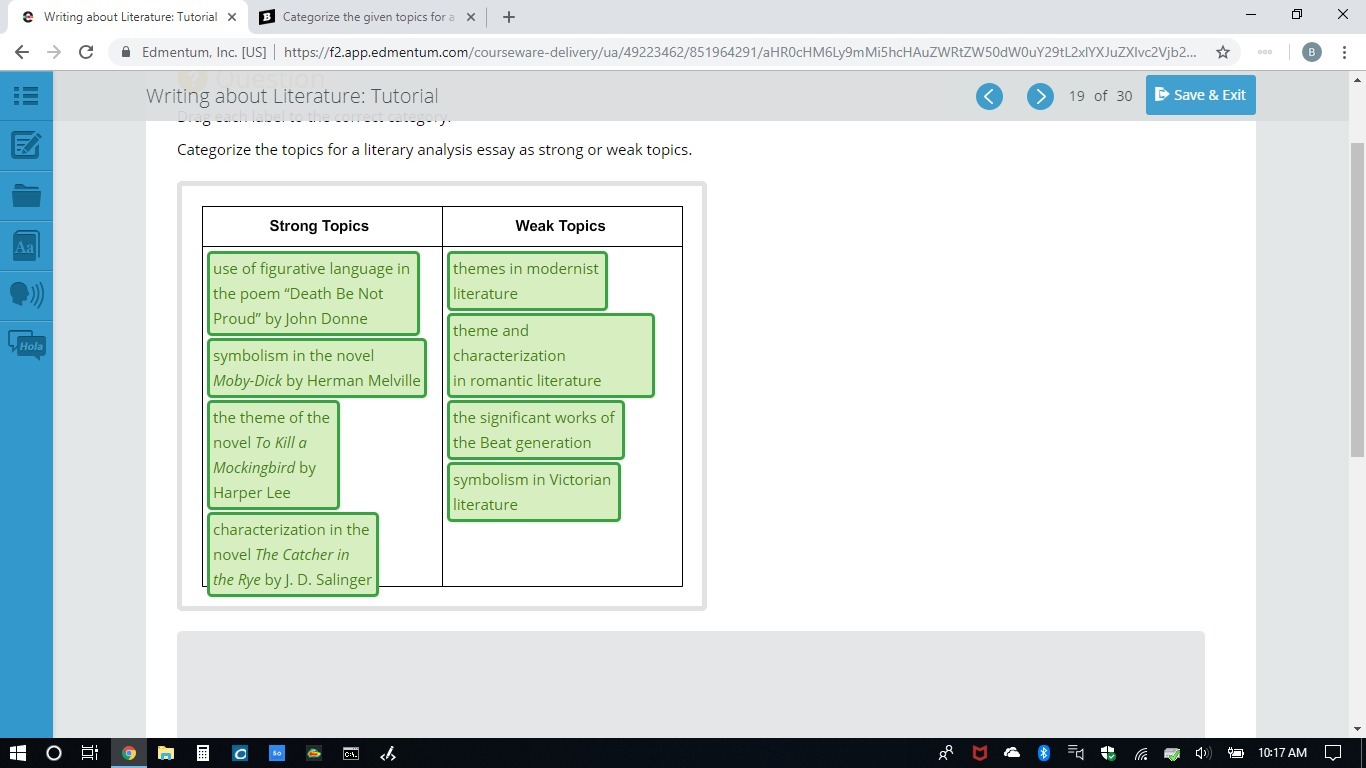The width and height of the screenshot is (1366, 768).
Task: Open Calculator from taskbar
Action: pos(203,753)
